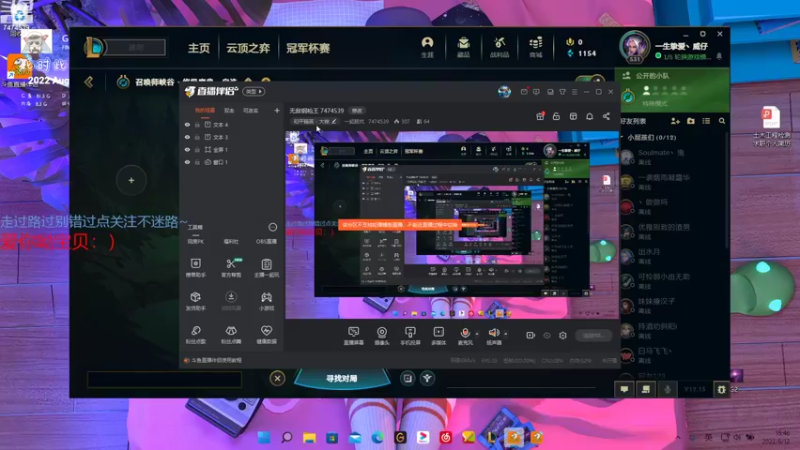Open 发货助手 box tool
800x450 pixels.
pyautogui.click(x=196, y=301)
